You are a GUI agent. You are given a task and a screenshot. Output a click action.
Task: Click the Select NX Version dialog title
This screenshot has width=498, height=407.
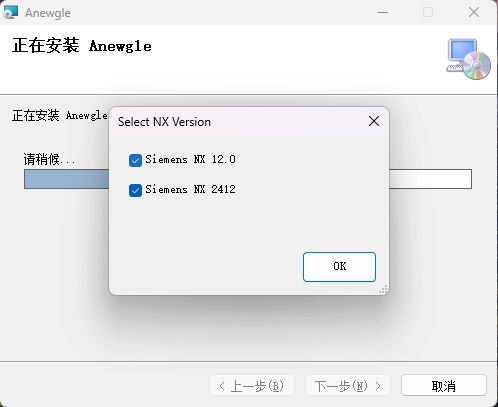[x=164, y=122]
